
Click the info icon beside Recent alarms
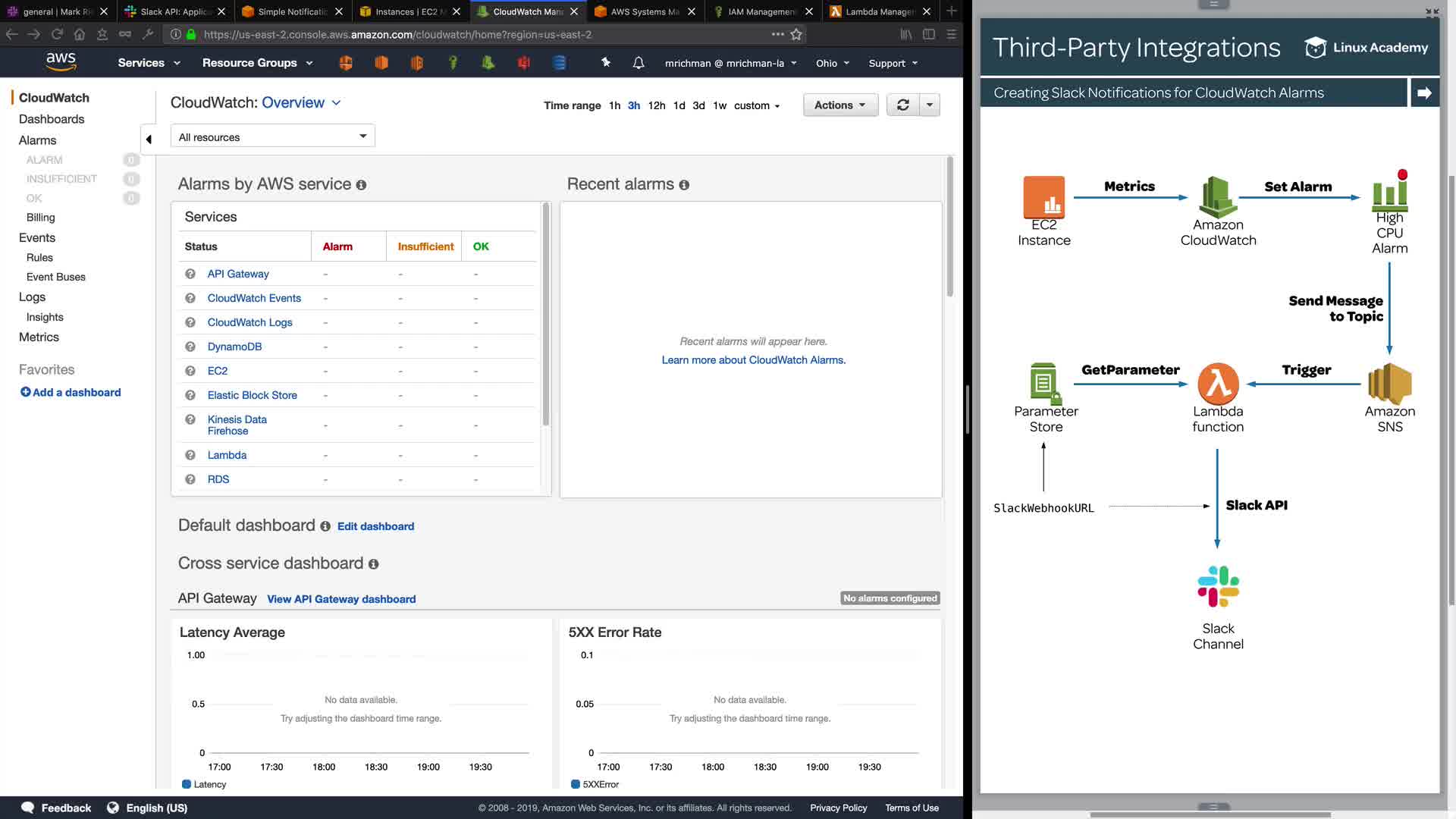(684, 185)
